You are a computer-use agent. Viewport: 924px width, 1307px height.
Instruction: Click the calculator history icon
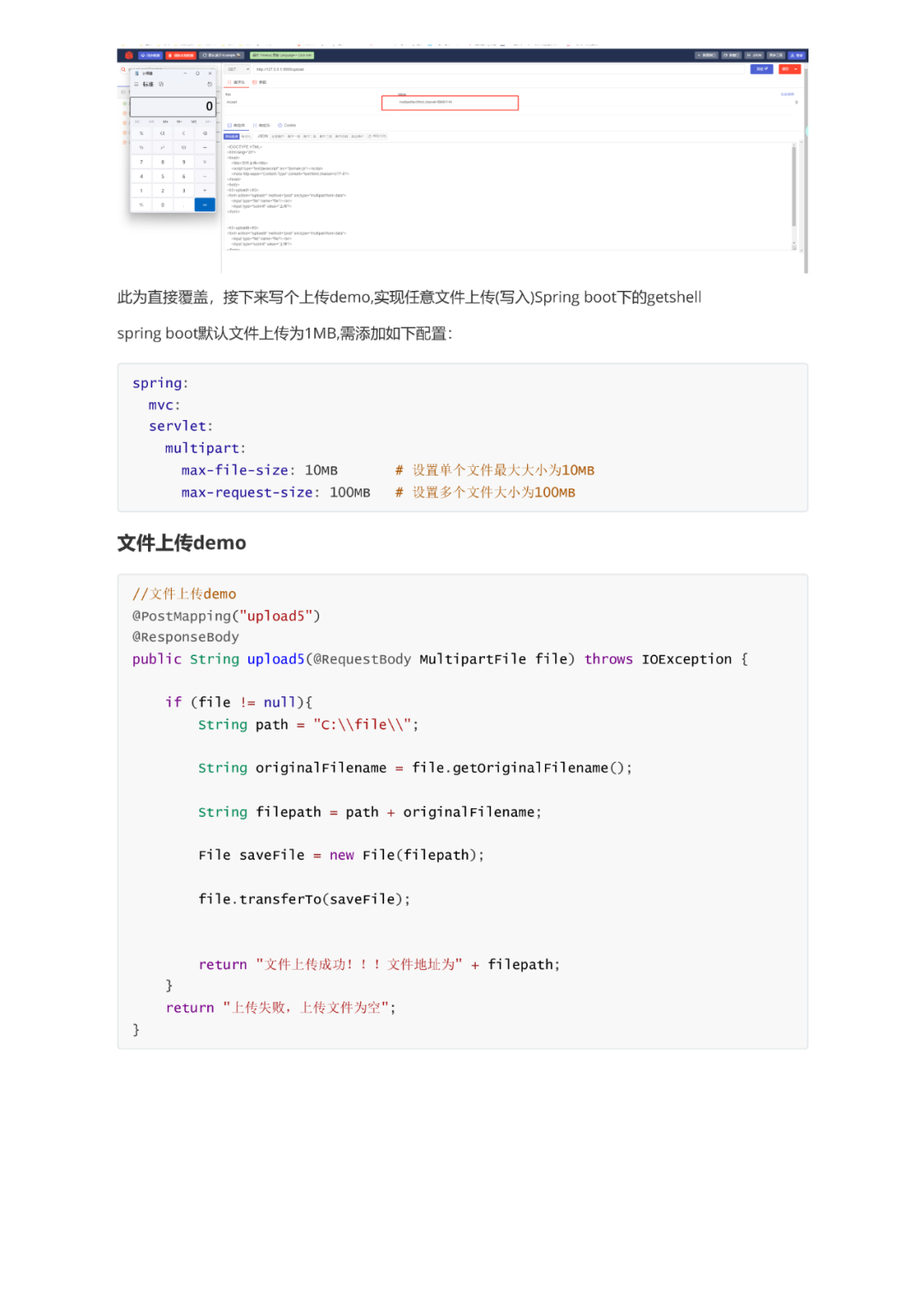click(210, 84)
